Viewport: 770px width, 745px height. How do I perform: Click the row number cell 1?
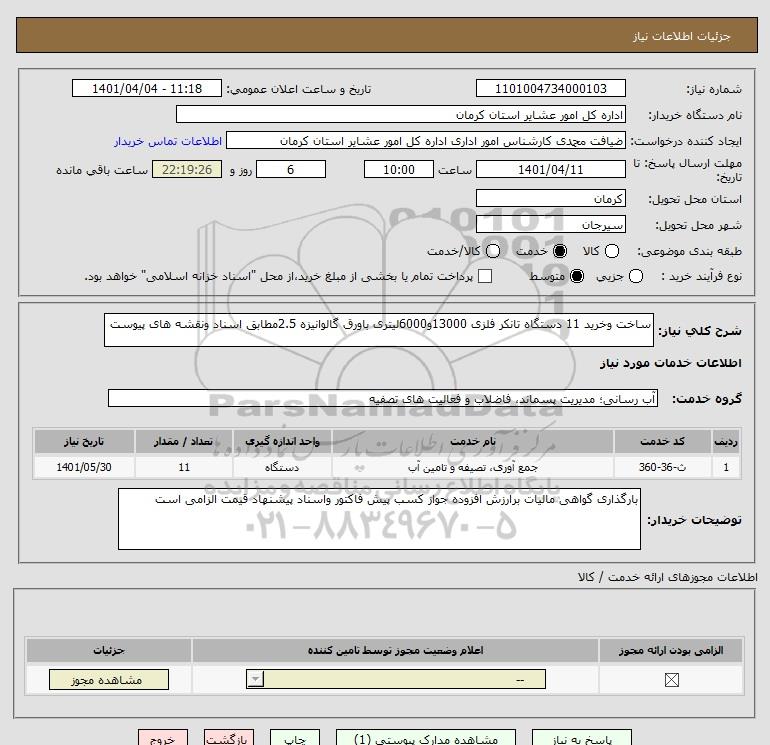726,467
